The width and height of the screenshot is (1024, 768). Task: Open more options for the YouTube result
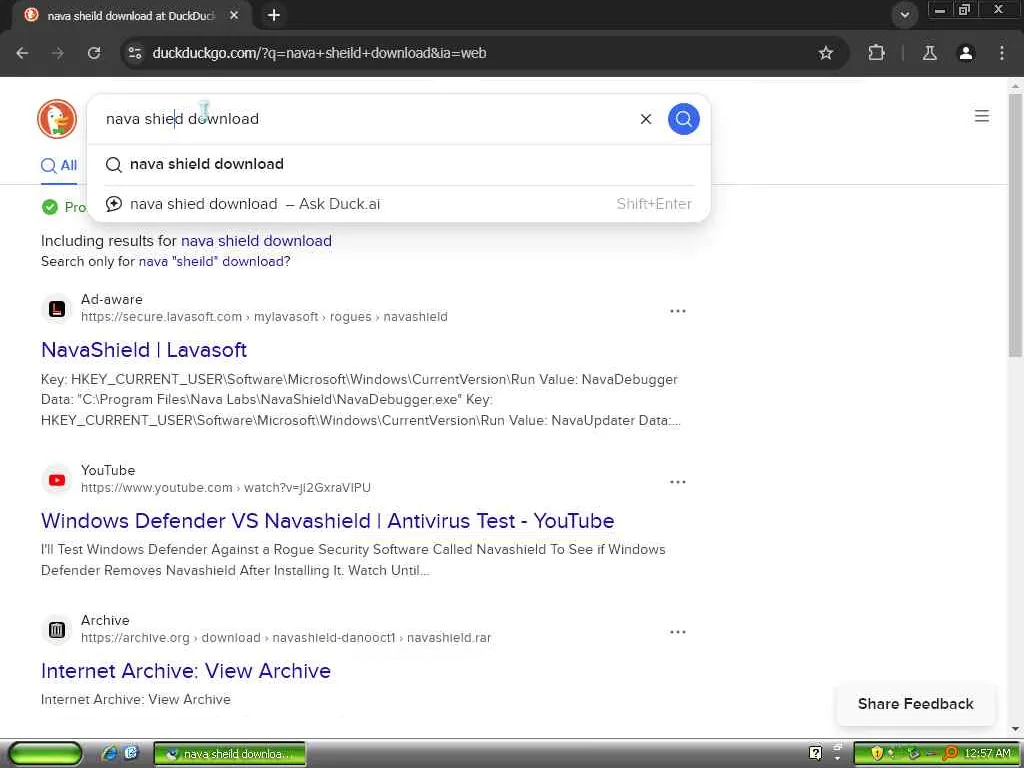678,482
